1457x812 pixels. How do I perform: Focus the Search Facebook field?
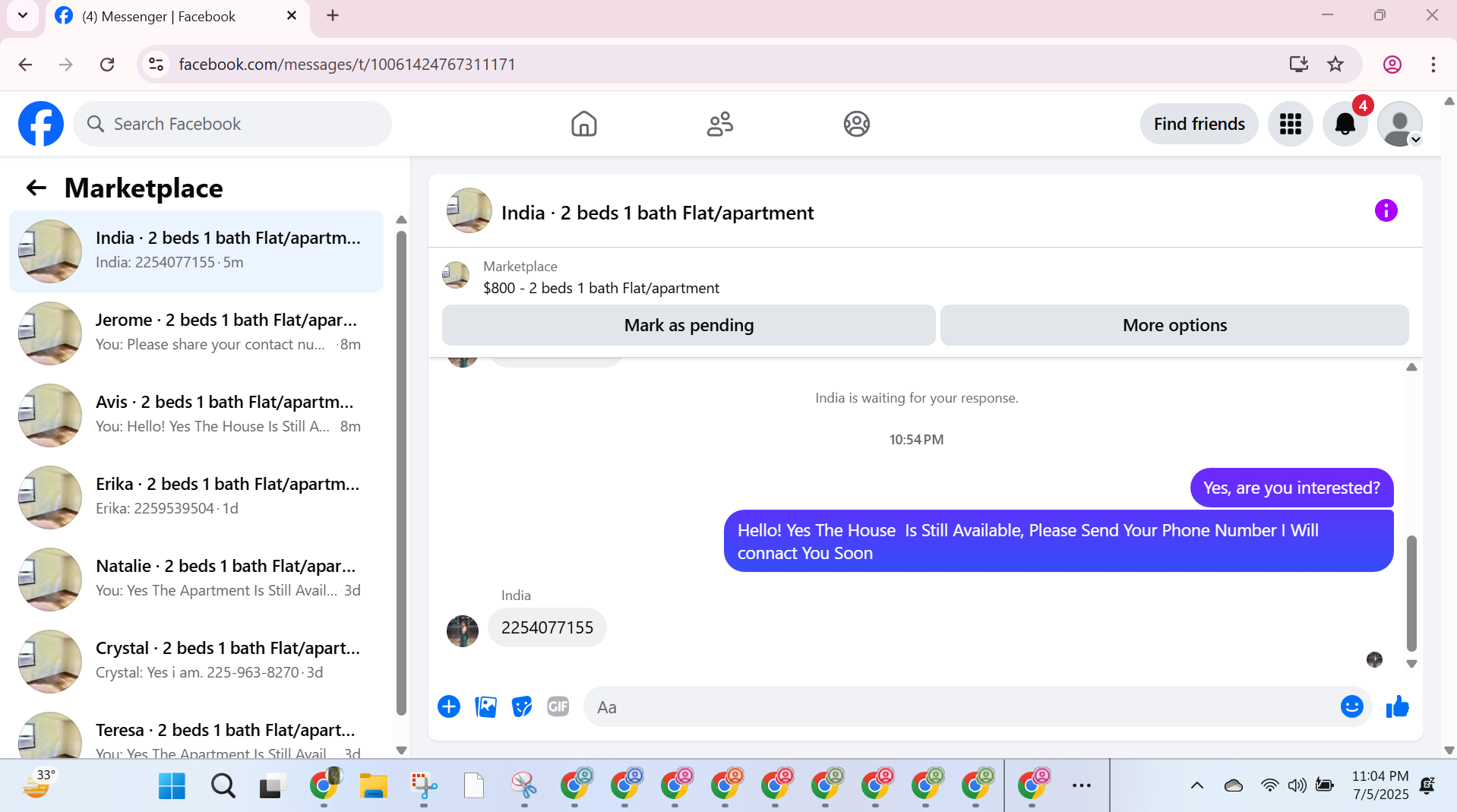coord(232,124)
